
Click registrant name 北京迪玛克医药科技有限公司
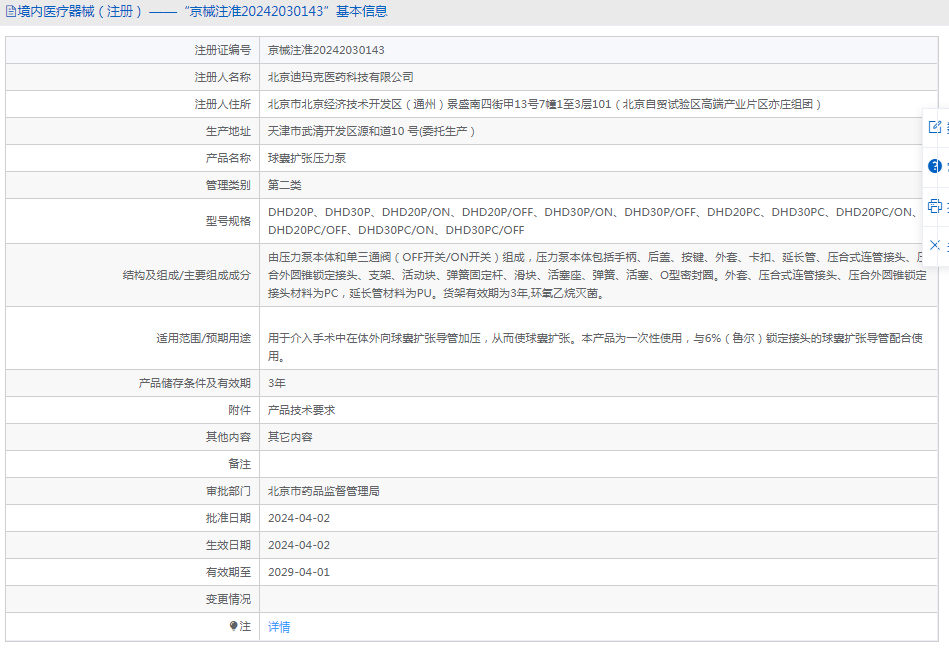pos(341,77)
